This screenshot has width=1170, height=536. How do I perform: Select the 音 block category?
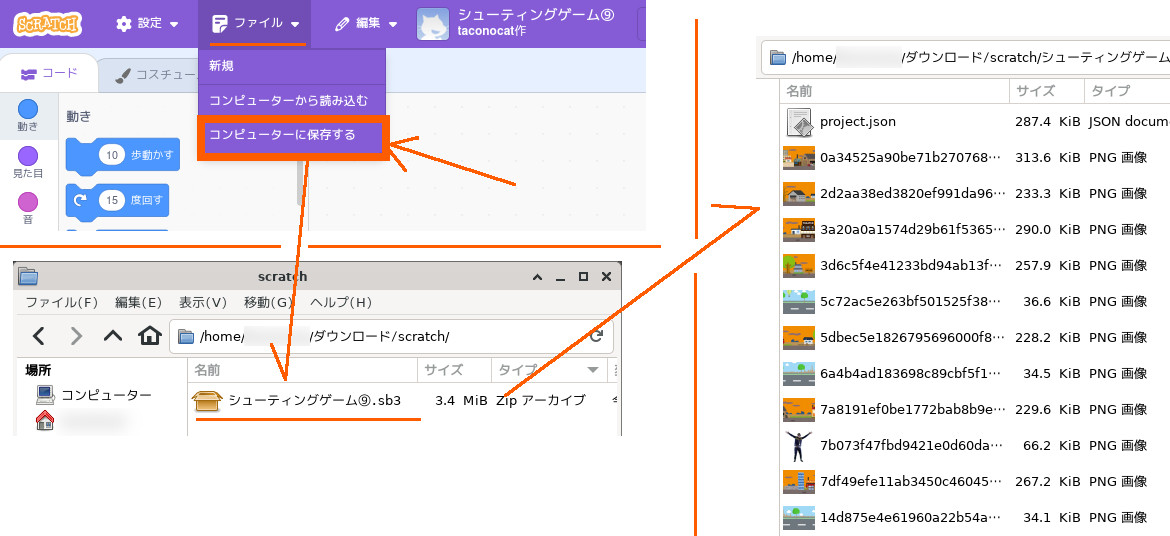[x=28, y=208]
